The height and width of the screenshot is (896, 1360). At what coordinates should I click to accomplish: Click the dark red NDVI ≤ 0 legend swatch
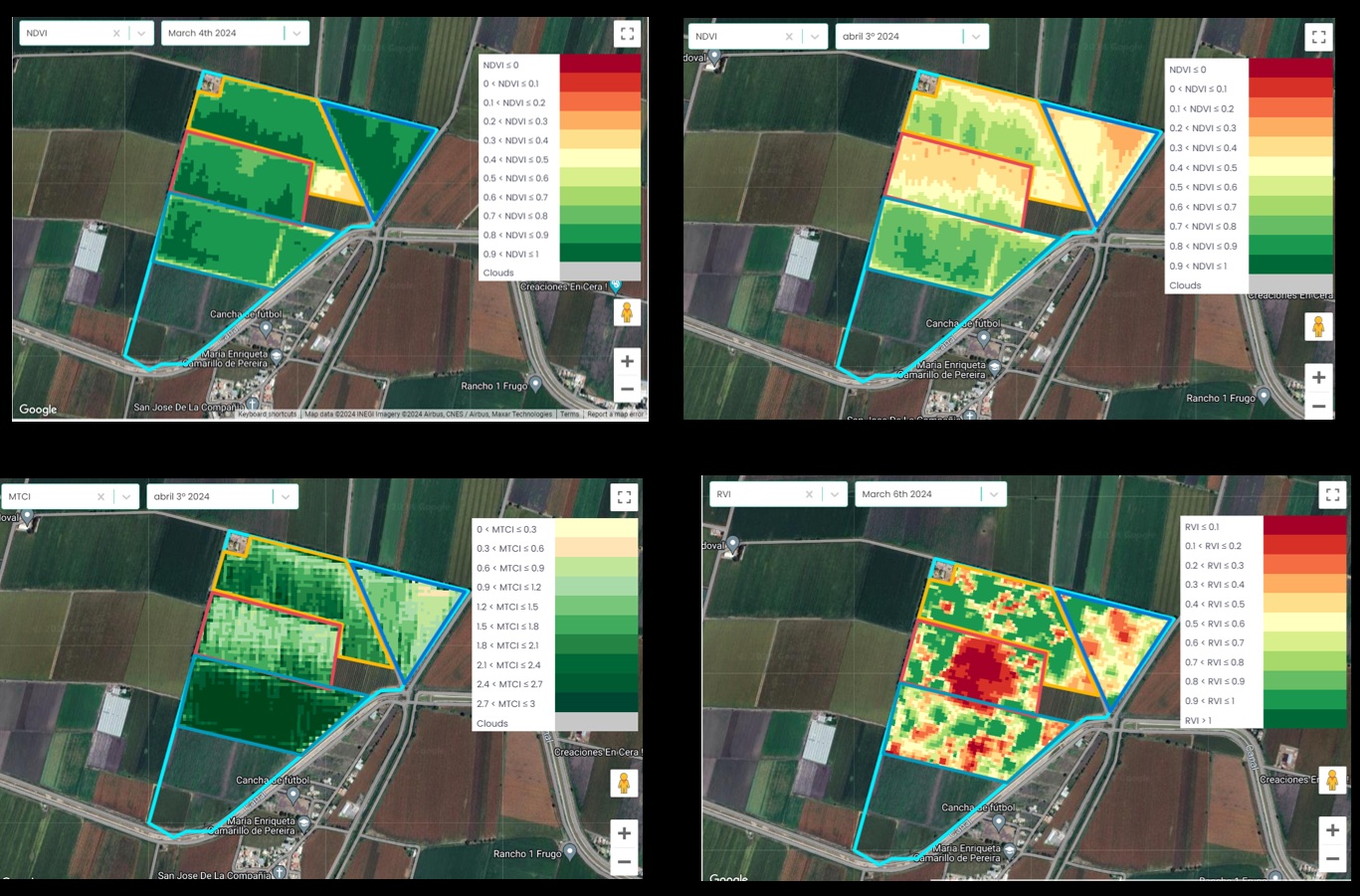pos(600,64)
